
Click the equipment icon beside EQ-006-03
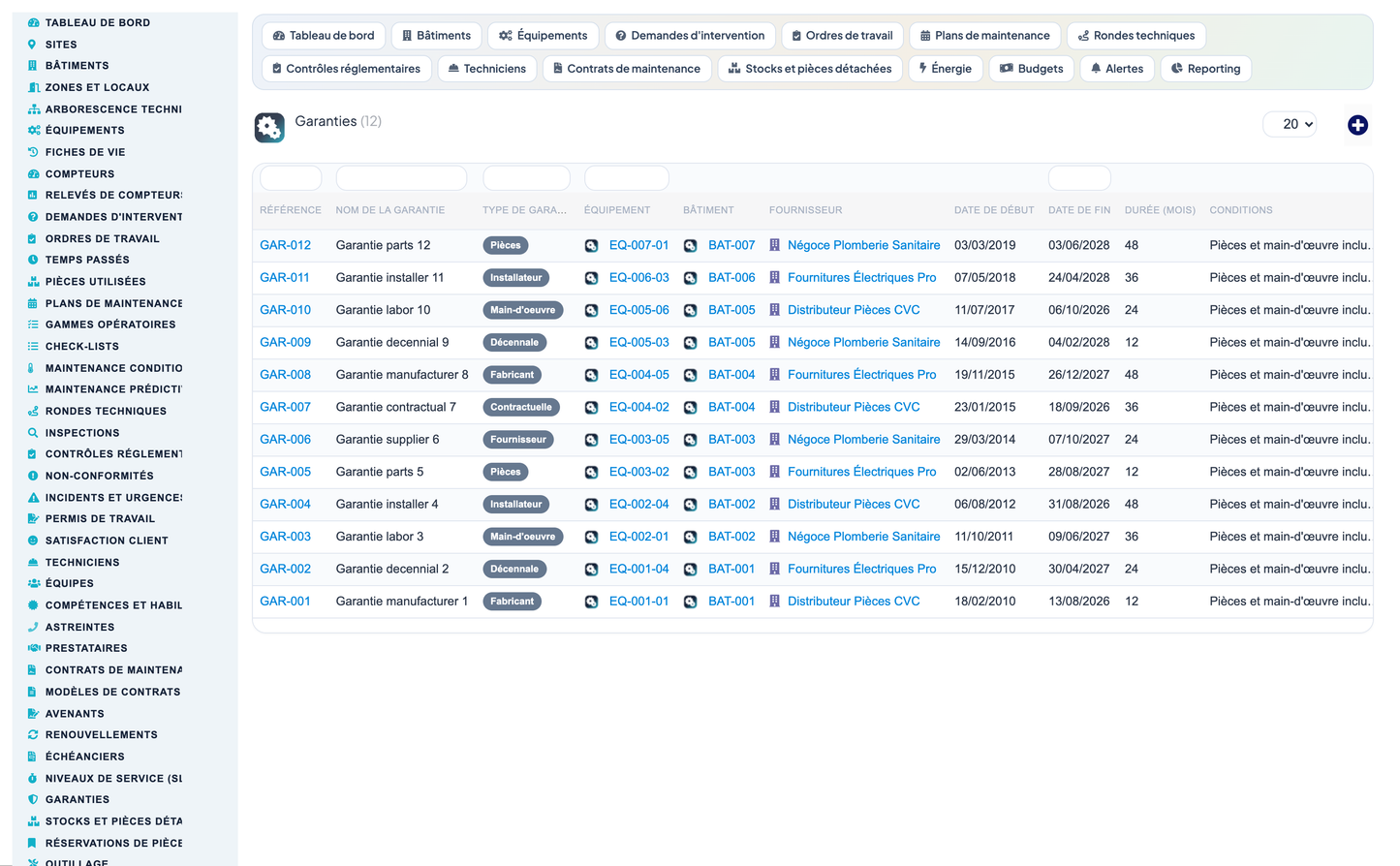591,278
